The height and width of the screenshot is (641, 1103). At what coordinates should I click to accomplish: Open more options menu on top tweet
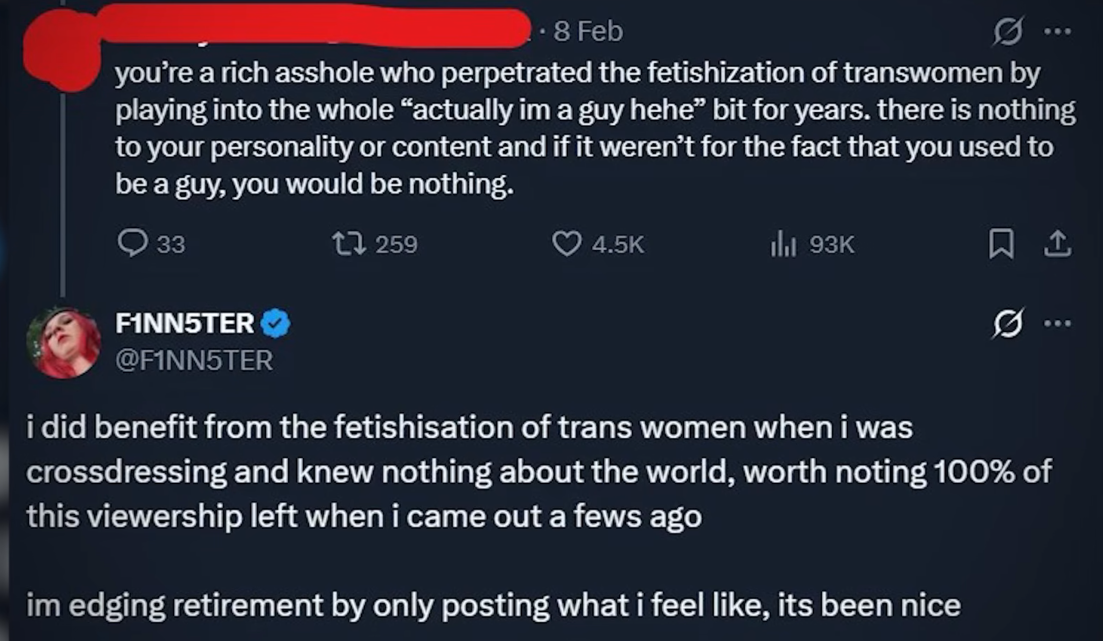[x=1057, y=31]
